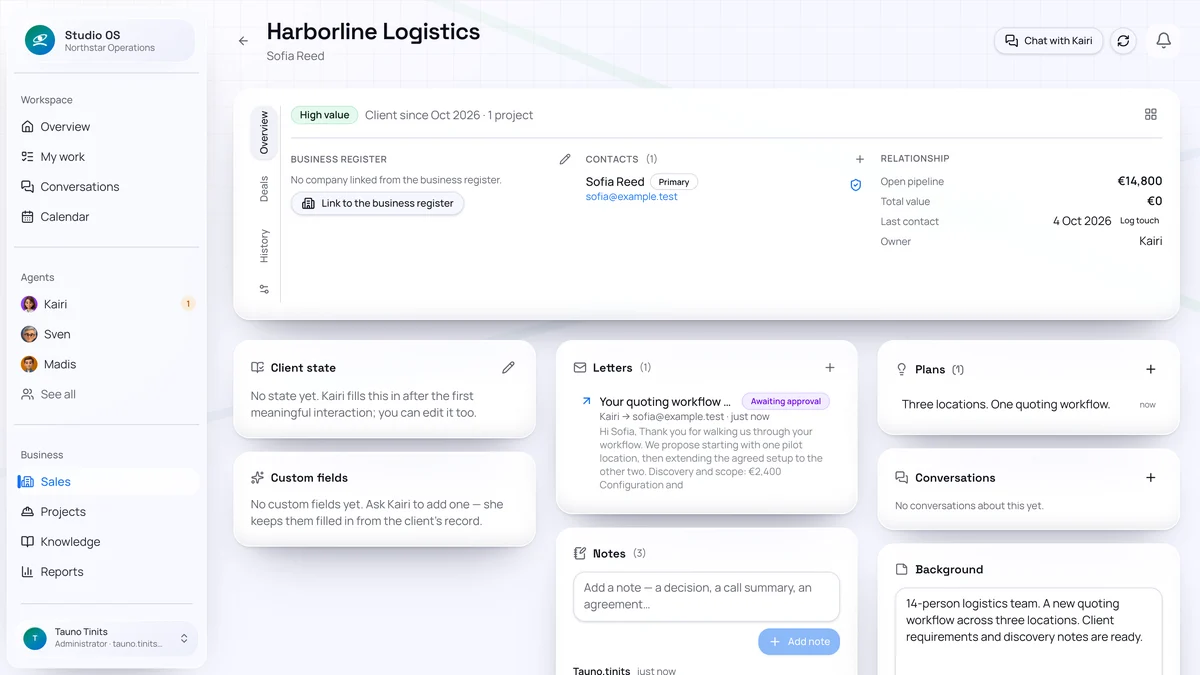Viewport: 1200px width, 675px height.
Task: Start a new conversation with the plus icon
Action: 1151,478
